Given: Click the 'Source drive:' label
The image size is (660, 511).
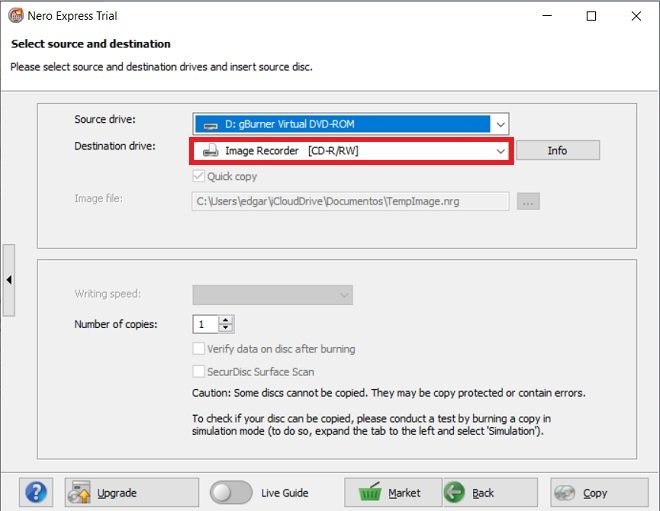Looking at the screenshot, I should click(105, 120).
